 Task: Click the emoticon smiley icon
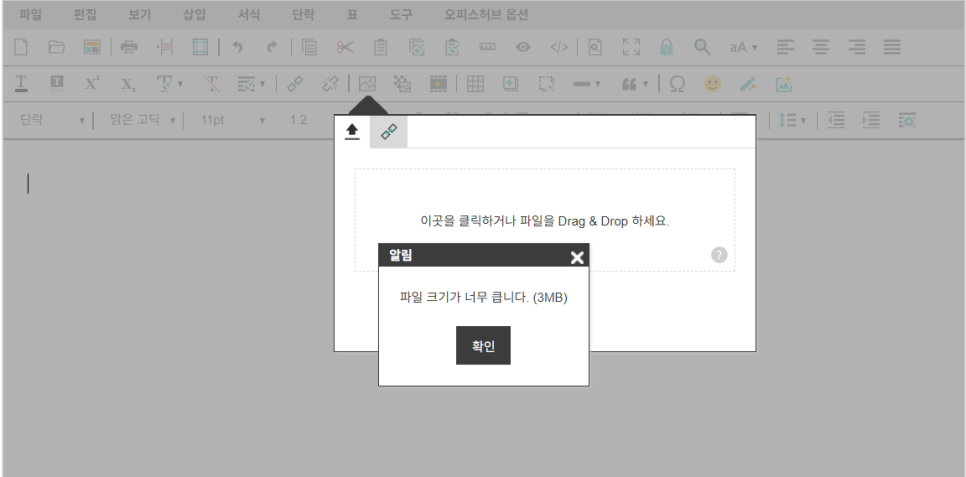[712, 84]
